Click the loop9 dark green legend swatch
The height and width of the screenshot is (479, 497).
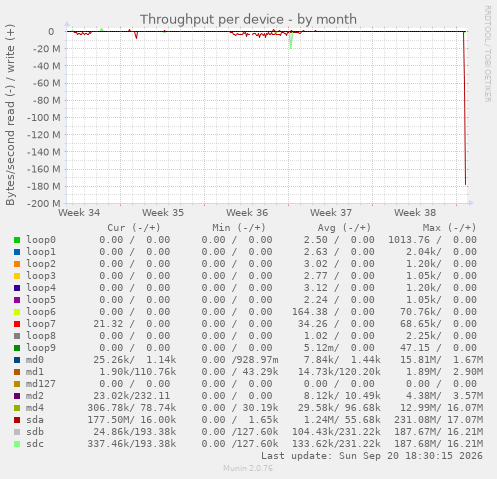click(x=17, y=348)
